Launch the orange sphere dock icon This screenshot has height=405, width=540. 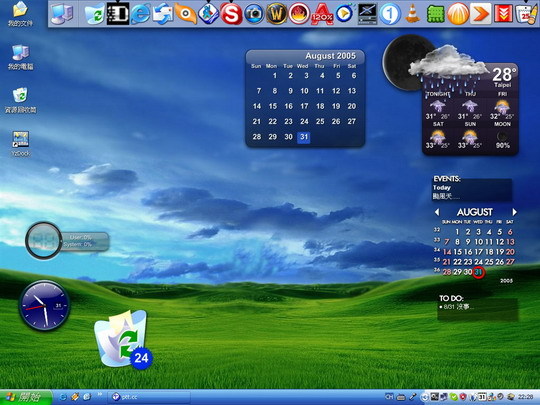pos(458,14)
